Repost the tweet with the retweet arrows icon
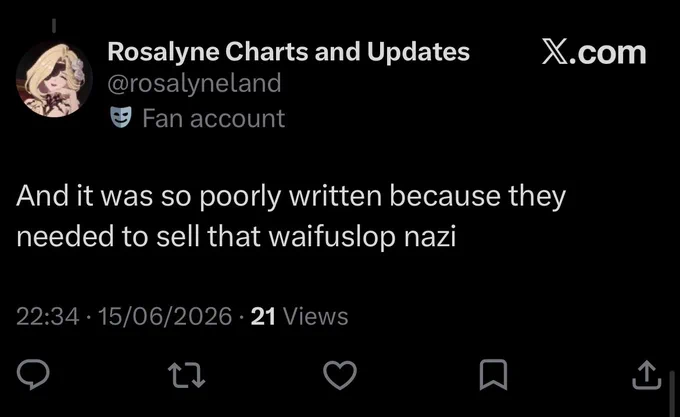This screenshot has height=417, width=680. [x=186, y=375]
